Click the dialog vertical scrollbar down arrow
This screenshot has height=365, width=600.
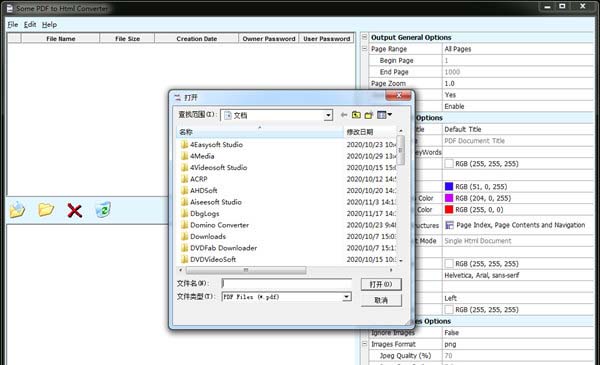401,261
